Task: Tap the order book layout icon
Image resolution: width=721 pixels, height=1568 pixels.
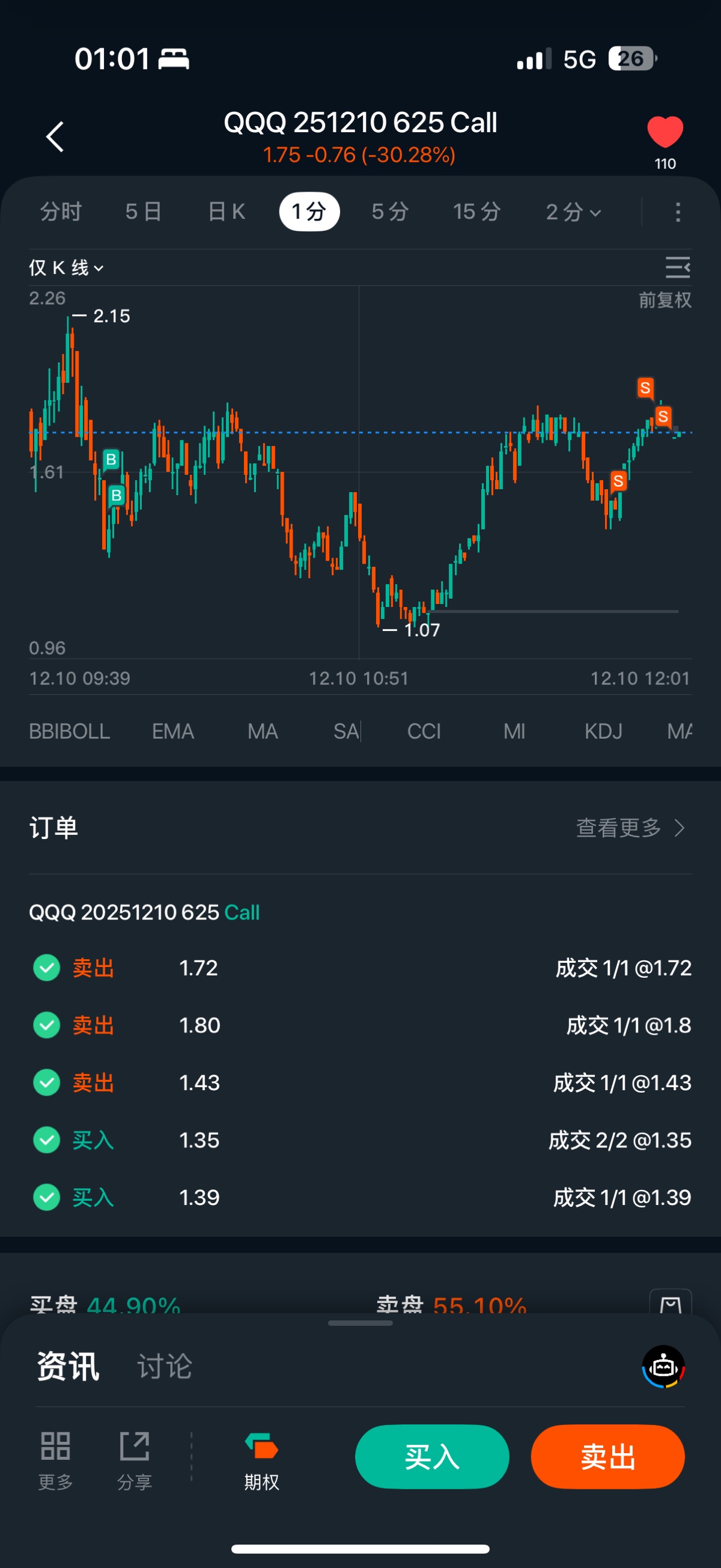Action: [x=671, y=1304]
